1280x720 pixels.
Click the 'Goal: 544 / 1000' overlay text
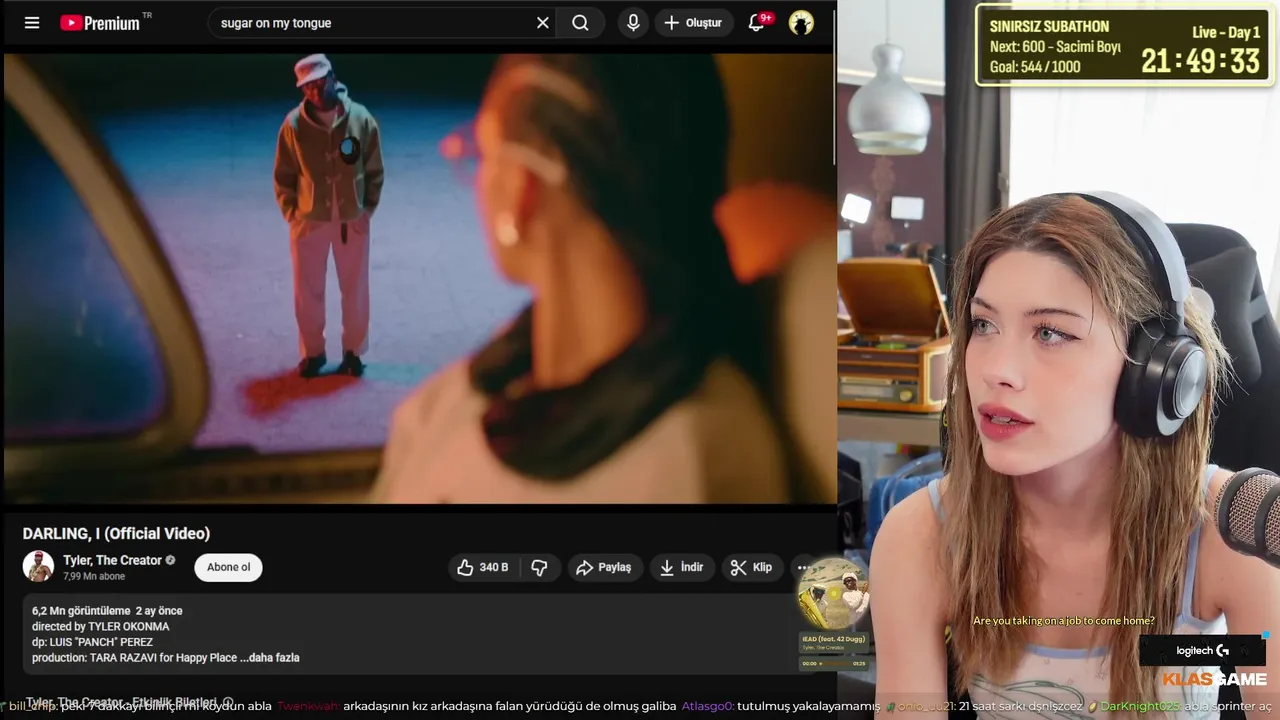[x=1035, y=67]
